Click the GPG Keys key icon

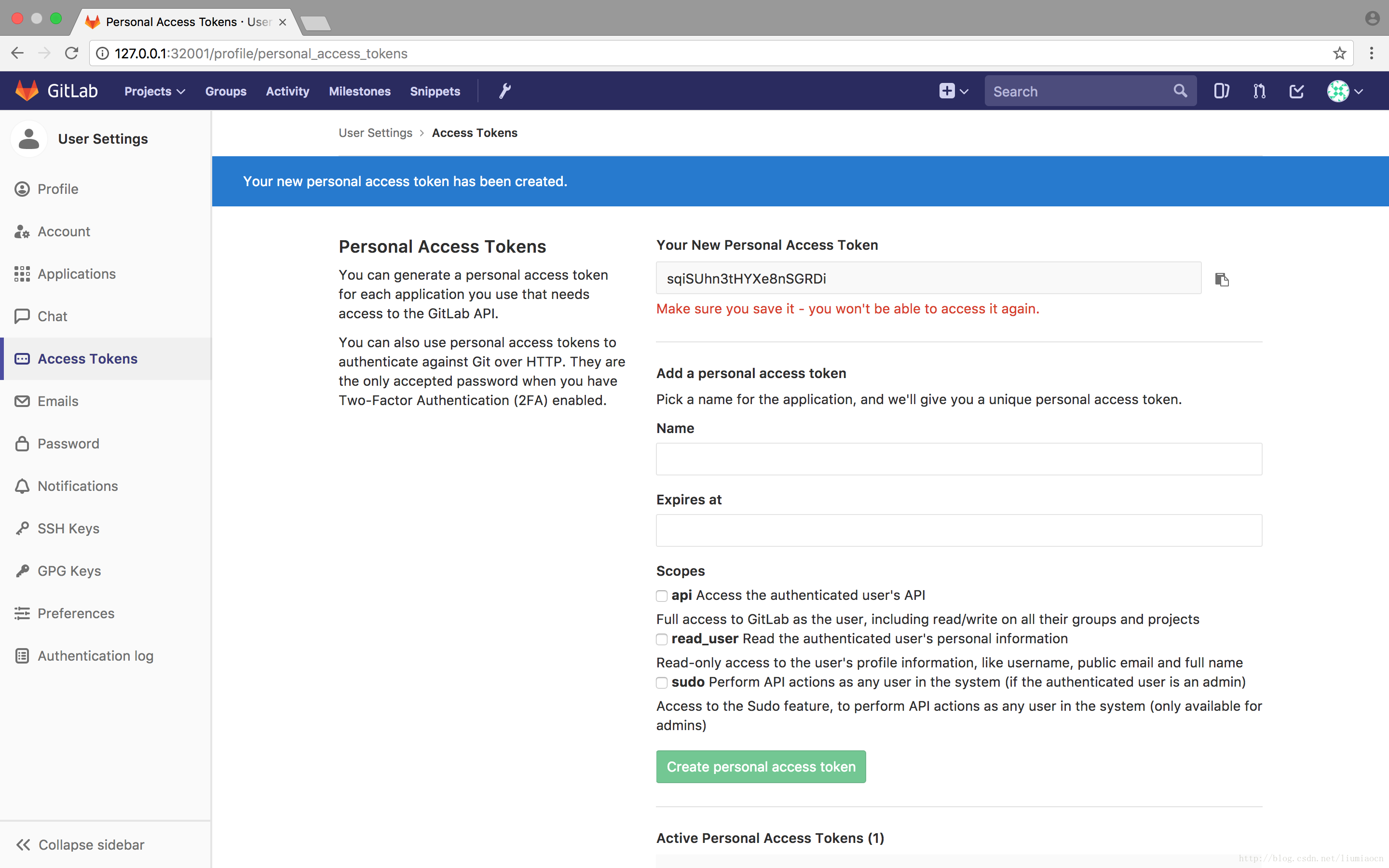(x=22, y=571)
